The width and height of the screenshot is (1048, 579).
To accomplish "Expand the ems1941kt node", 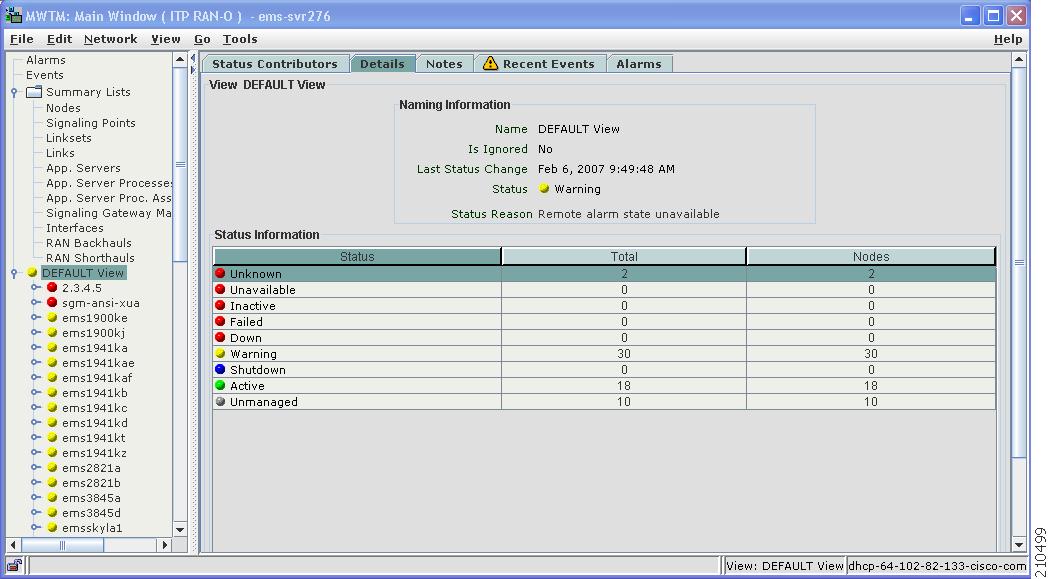I will tap(35, 437).
